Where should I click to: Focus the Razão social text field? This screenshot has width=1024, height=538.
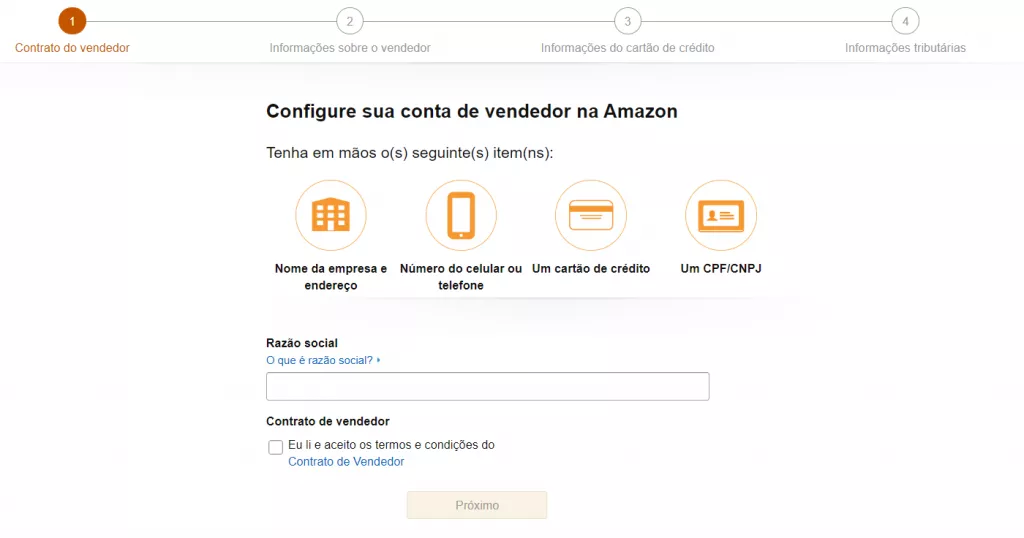click(x=488, y=387)
